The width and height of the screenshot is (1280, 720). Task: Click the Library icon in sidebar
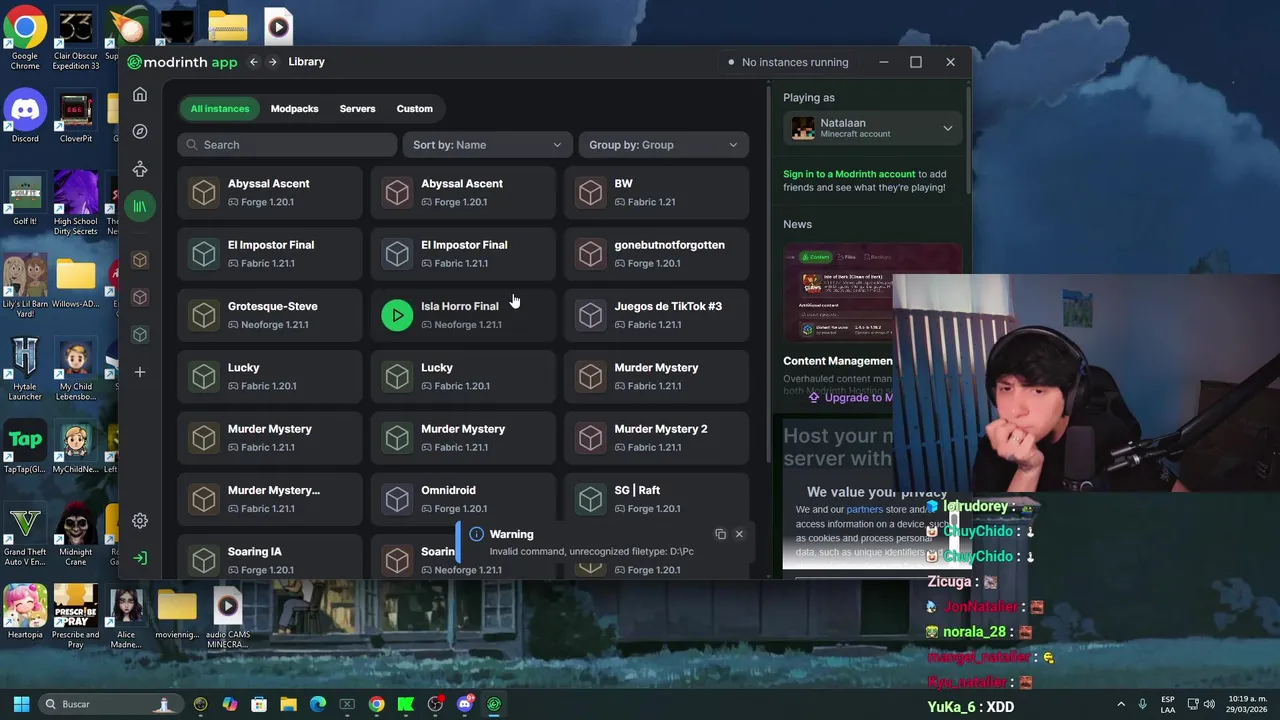click(x=140, y=206)
